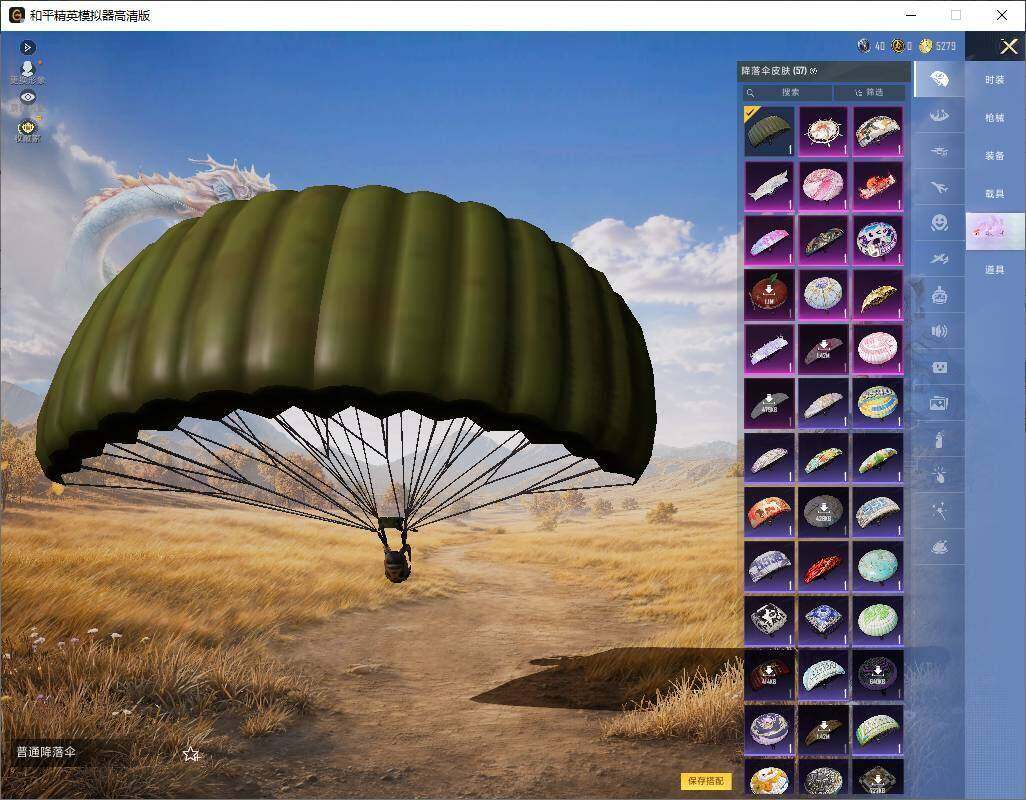Click the 搜索 search field

click(788, 92)
